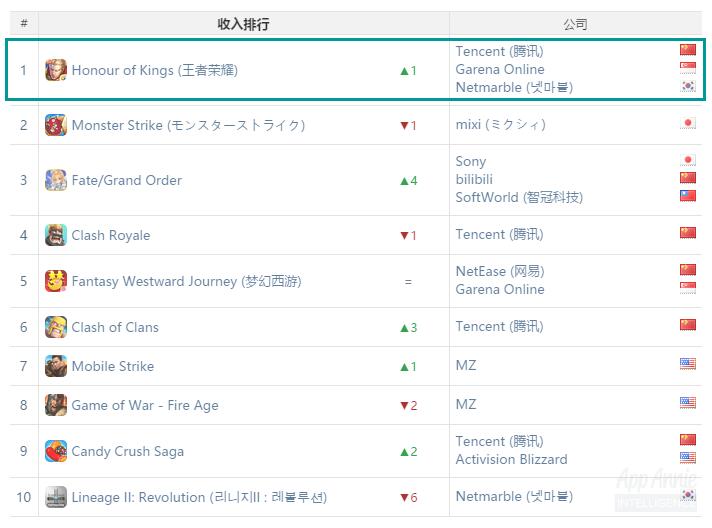Click the Lineage II: Revolution game icon

(56, 497)
